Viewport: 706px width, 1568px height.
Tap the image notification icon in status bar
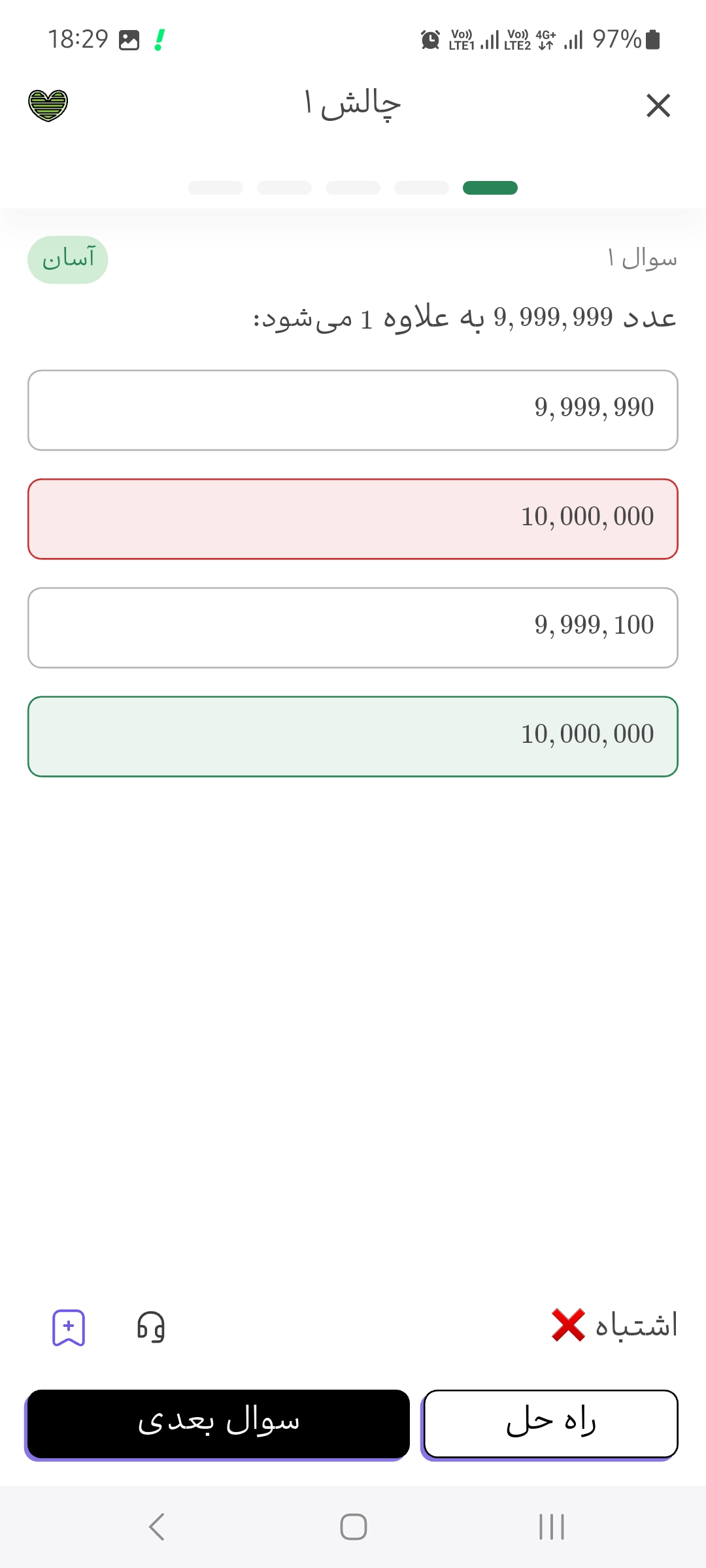(x=129, y=41)
